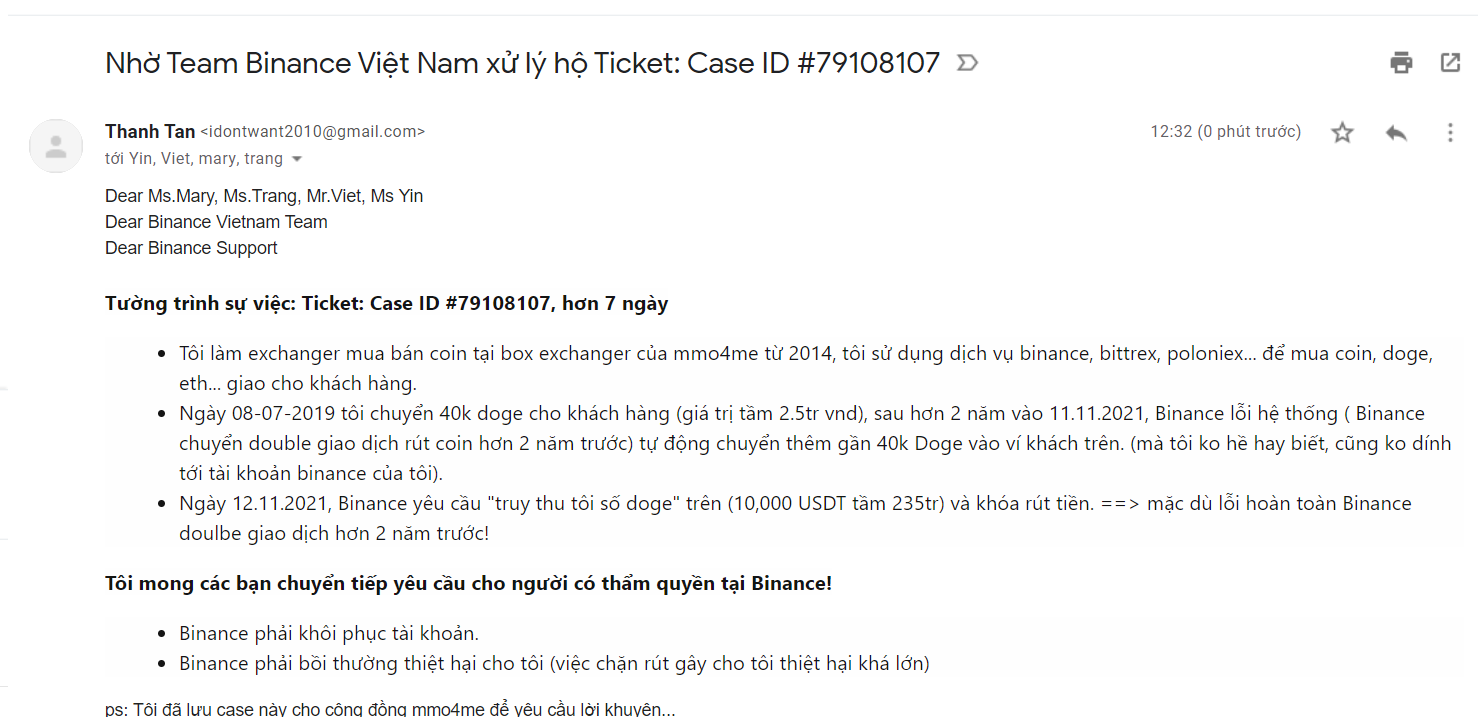This screenshot has height=717, width=1478.
Task: Print this email with the printer icon
Action: (1401, 63)
